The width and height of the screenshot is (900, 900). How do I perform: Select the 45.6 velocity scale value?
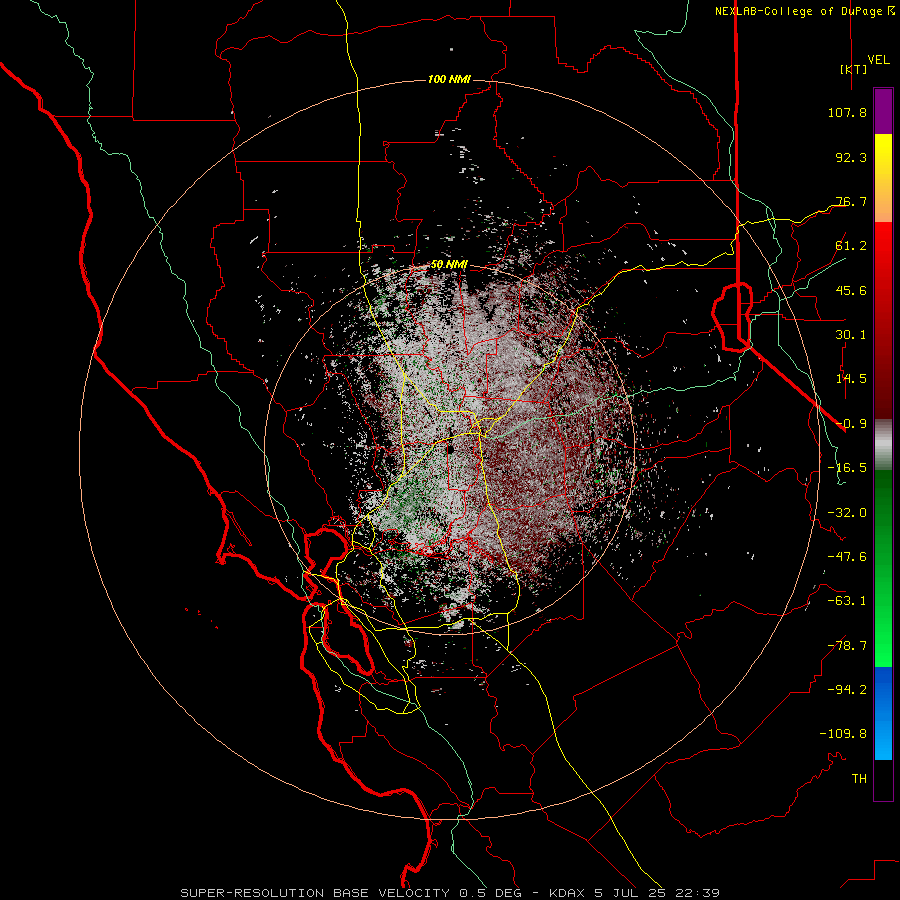[851, 290]
